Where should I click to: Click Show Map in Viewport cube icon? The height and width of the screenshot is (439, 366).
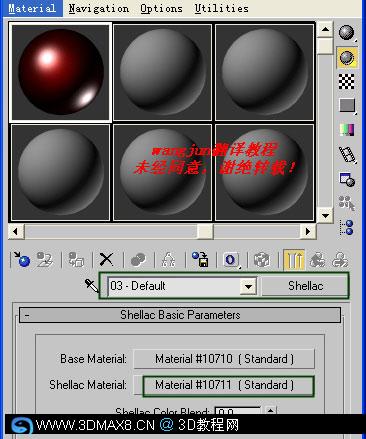(261, 259)
